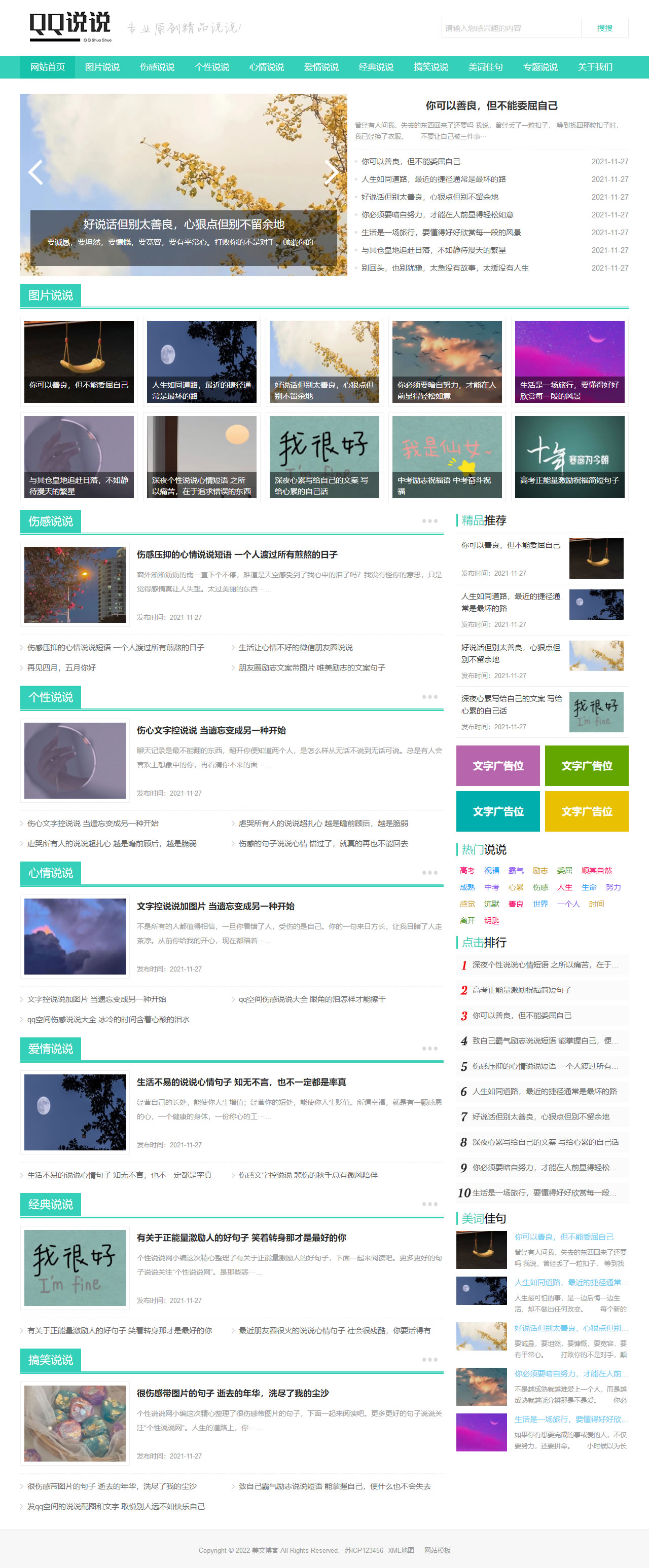Select hot tag 顺其自然
The height and width of the screenshot is (1568, 649).
[597, 871]
